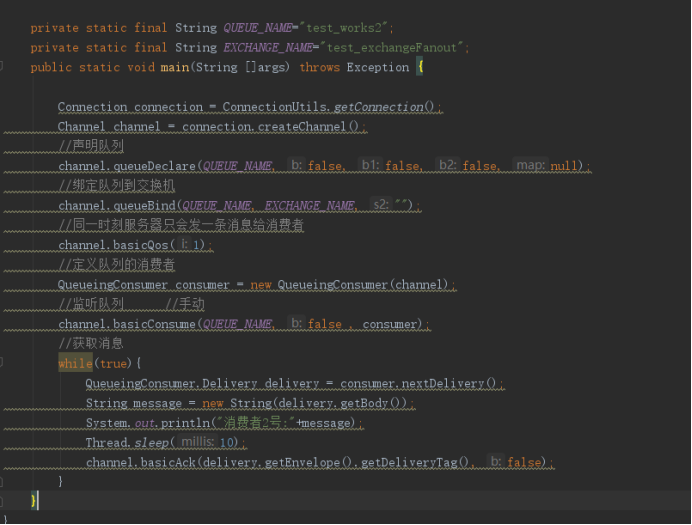Click the map: parameter hint
This screenshot has height=525, width=692.
530,165
